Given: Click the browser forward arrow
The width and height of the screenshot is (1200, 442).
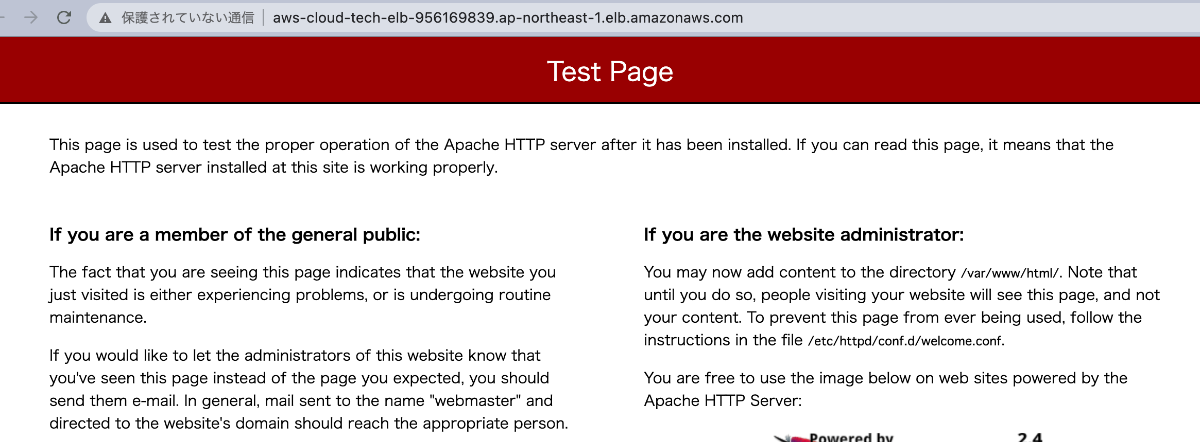Looking at the screenshot, I should tap(30, 18).
